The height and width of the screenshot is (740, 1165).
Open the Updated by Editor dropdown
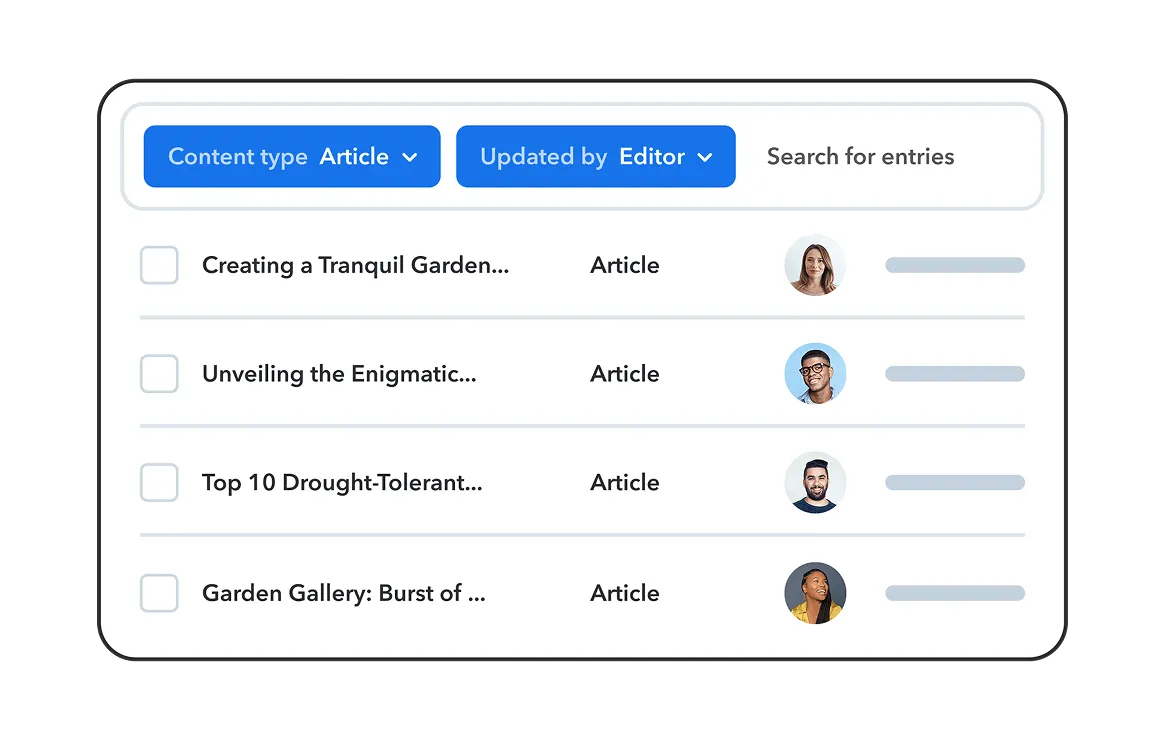pos(595,156)
